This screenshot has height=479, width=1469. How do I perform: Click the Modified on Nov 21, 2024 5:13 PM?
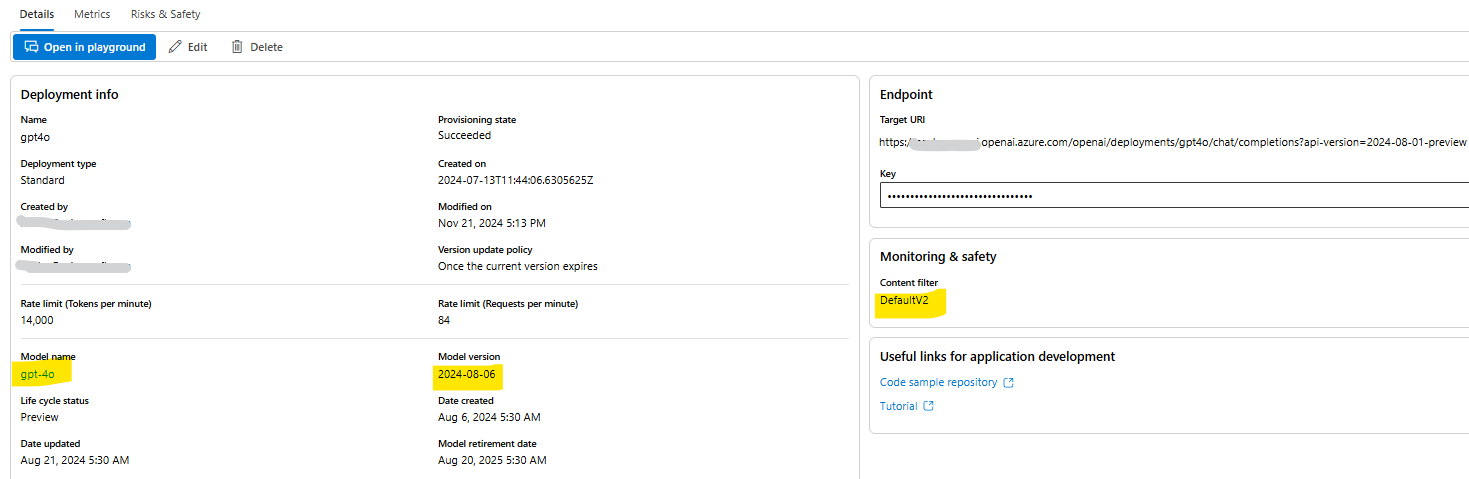[492, 223]
